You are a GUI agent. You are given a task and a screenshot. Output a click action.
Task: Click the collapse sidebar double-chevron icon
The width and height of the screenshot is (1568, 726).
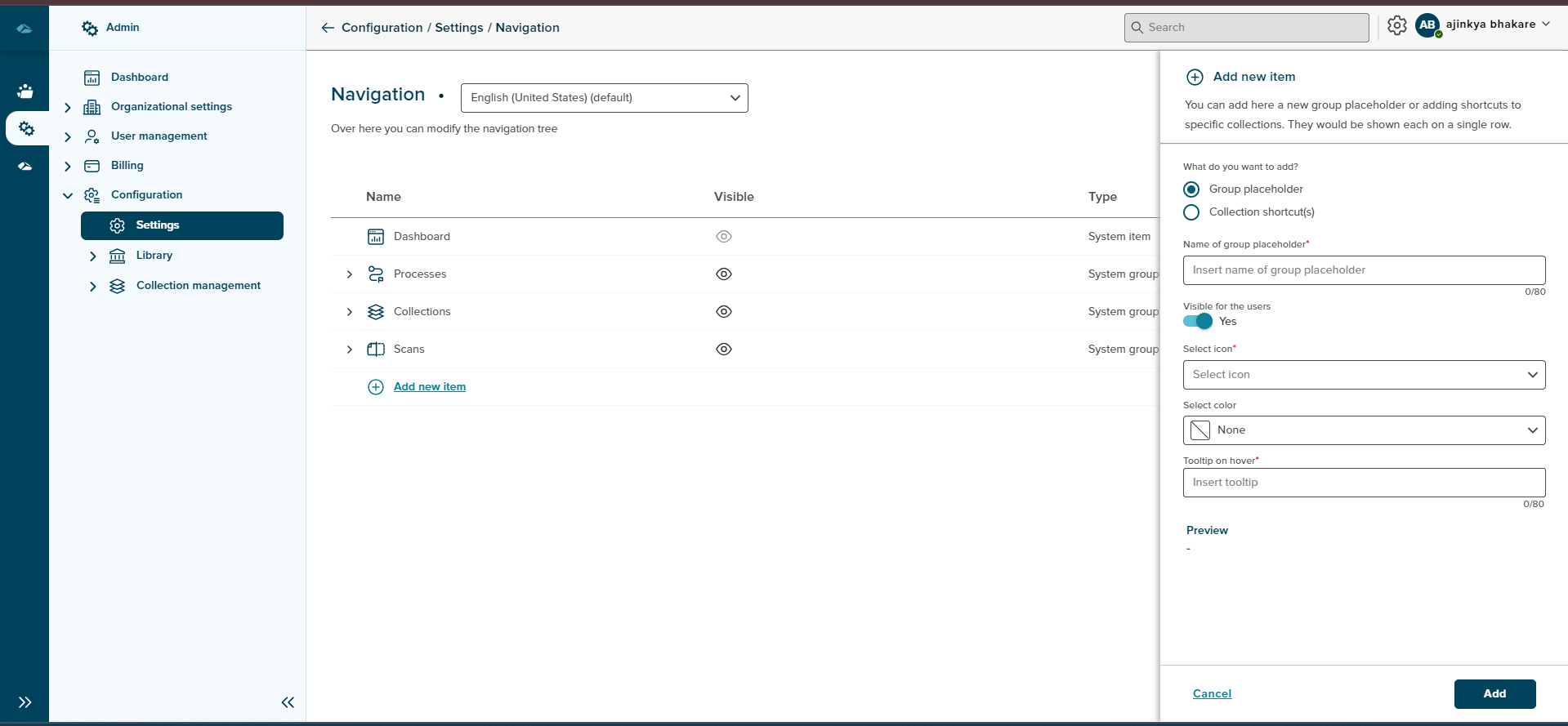pos(288,702)
